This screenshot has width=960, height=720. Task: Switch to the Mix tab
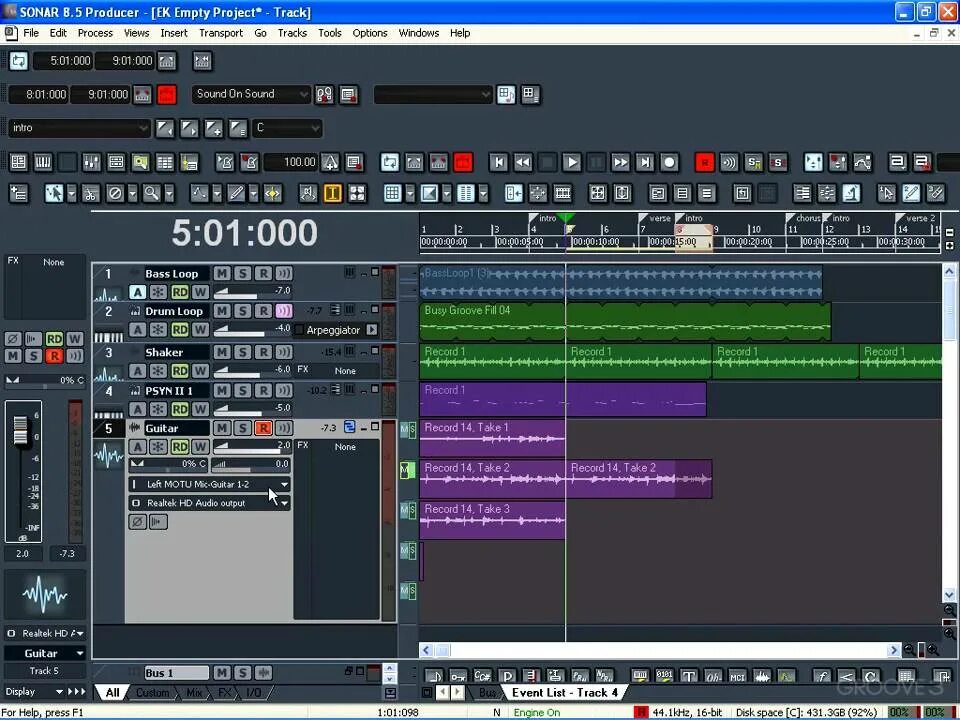tap(194, 692)
